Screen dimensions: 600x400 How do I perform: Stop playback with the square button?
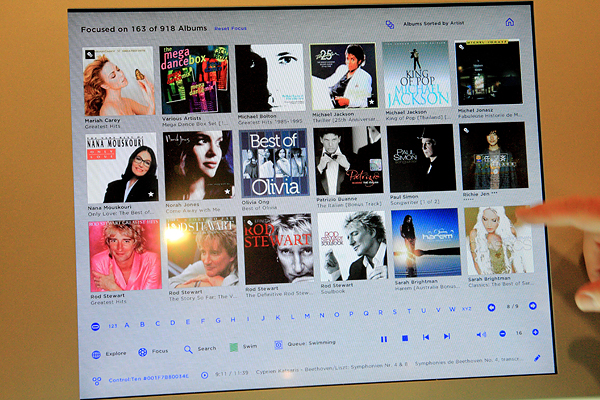point(405,338)
